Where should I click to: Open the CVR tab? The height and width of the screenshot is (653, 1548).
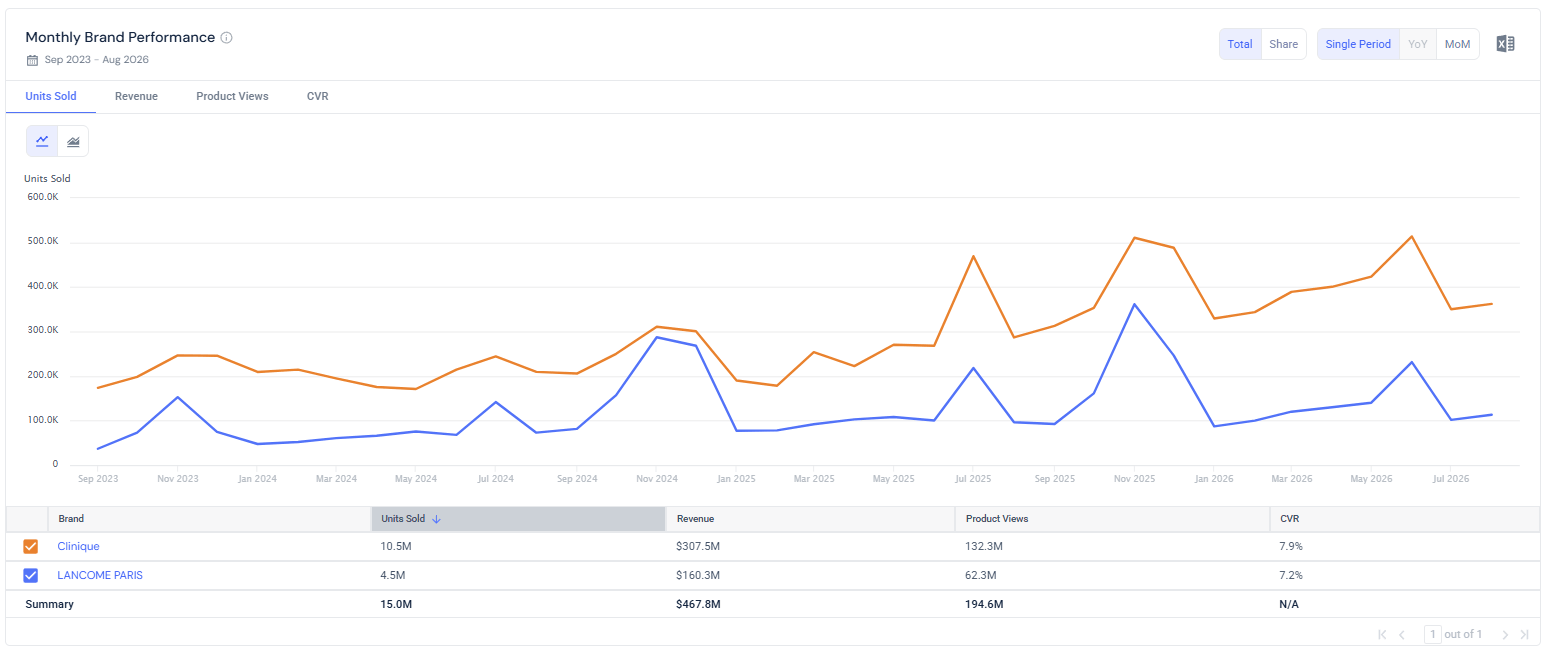317,96
